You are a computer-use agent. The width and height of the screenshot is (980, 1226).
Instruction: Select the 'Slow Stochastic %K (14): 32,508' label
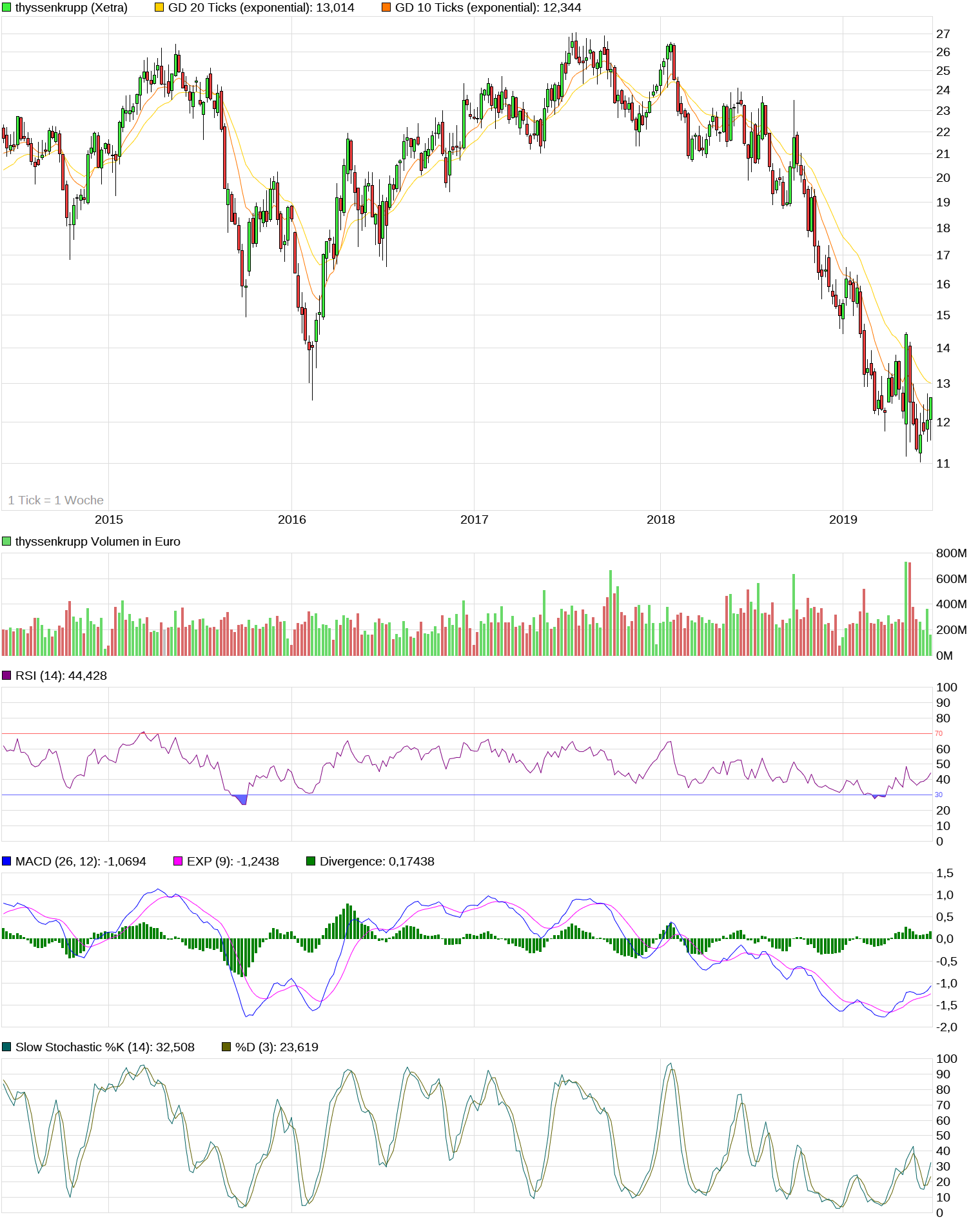(105, 1047)
